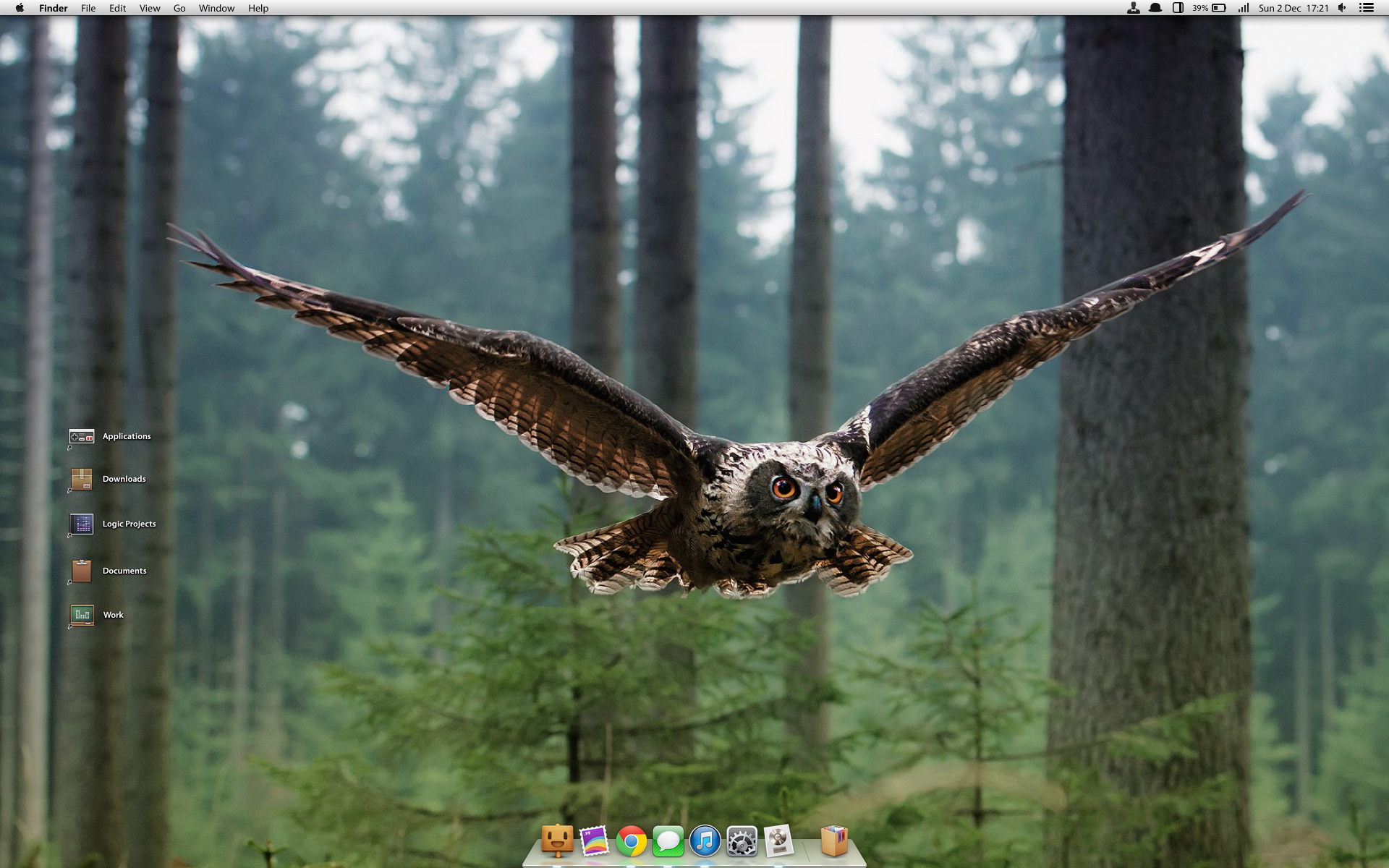The image size is (1389, 868).
Task: Click the Documents label text
Action: click(x=124, y=571)
